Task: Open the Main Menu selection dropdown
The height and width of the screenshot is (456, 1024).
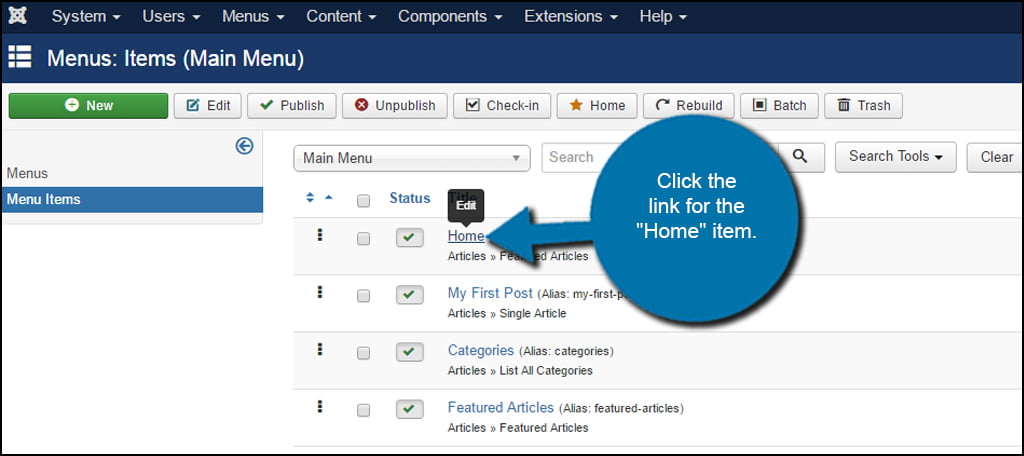Action: (412, 158)
